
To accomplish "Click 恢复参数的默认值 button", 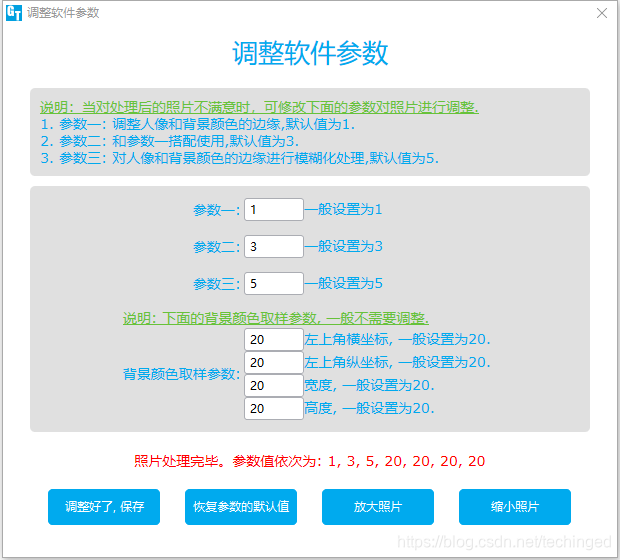I will pos(241,507).
